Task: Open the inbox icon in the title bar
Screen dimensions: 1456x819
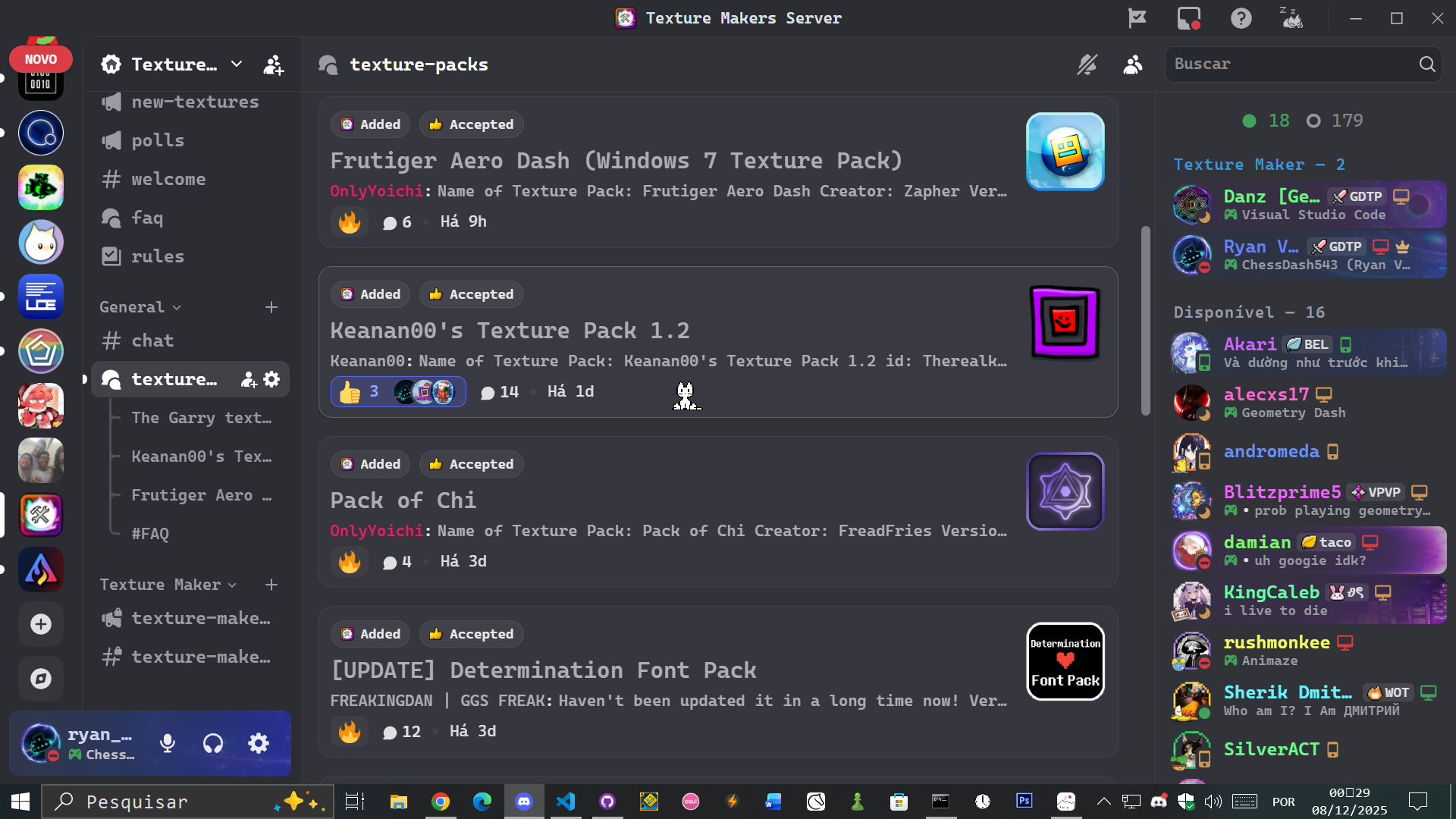Action: click(x=1188, y=17)
